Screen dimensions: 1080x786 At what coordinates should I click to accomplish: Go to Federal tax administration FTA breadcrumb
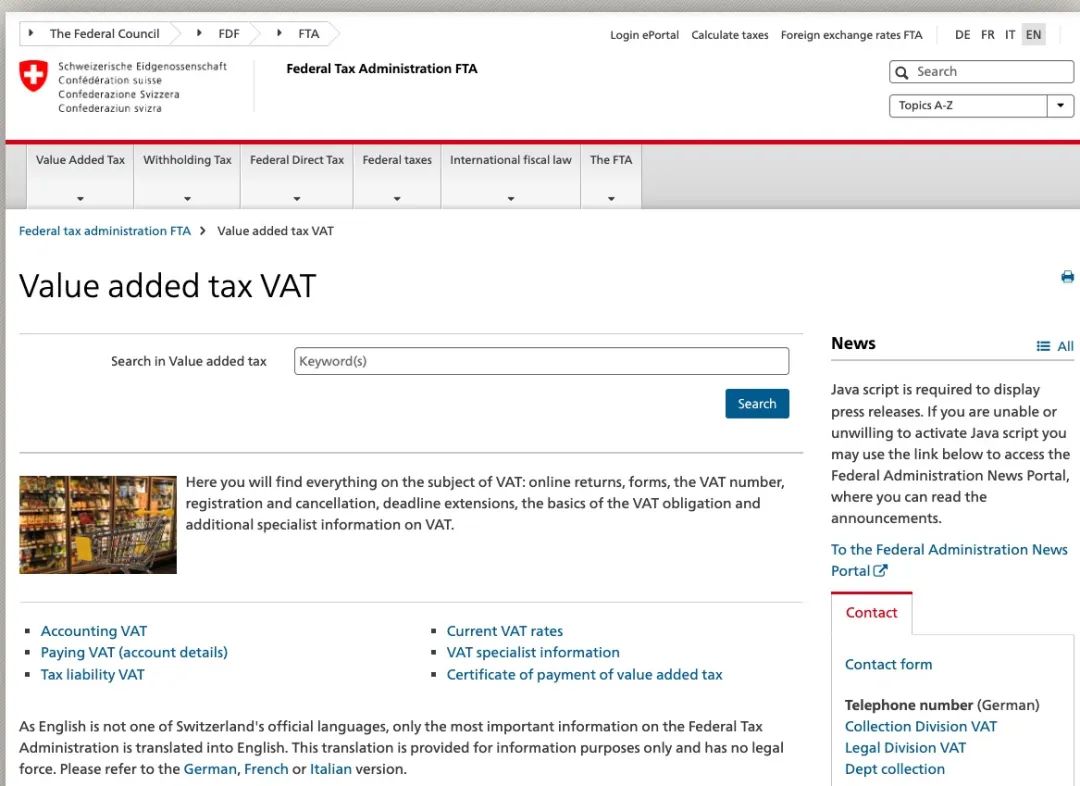click(105, 231)
